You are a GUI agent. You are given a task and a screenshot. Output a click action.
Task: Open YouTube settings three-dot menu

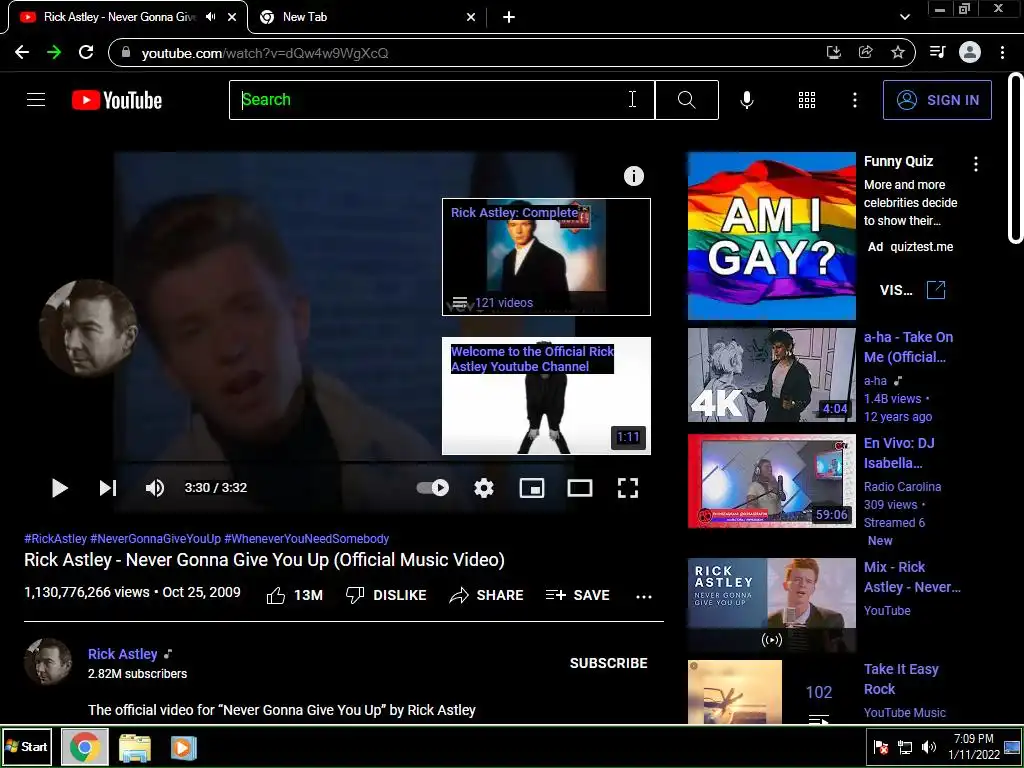point(854,100)
